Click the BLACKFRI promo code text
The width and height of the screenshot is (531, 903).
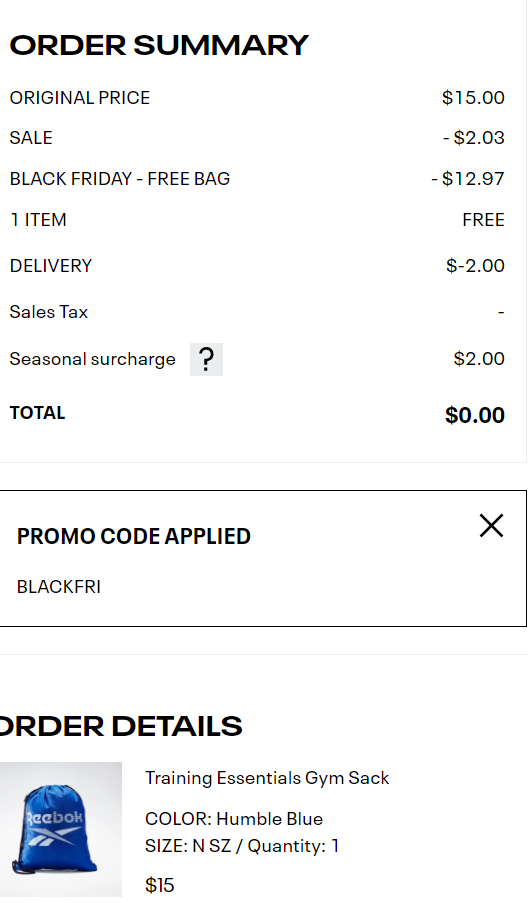coord(59,587)
